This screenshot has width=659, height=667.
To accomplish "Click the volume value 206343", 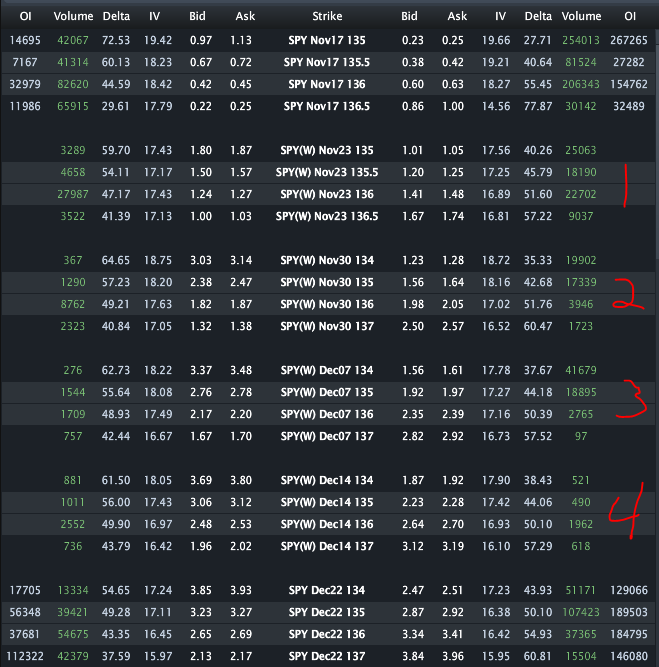I will point(581,84).
